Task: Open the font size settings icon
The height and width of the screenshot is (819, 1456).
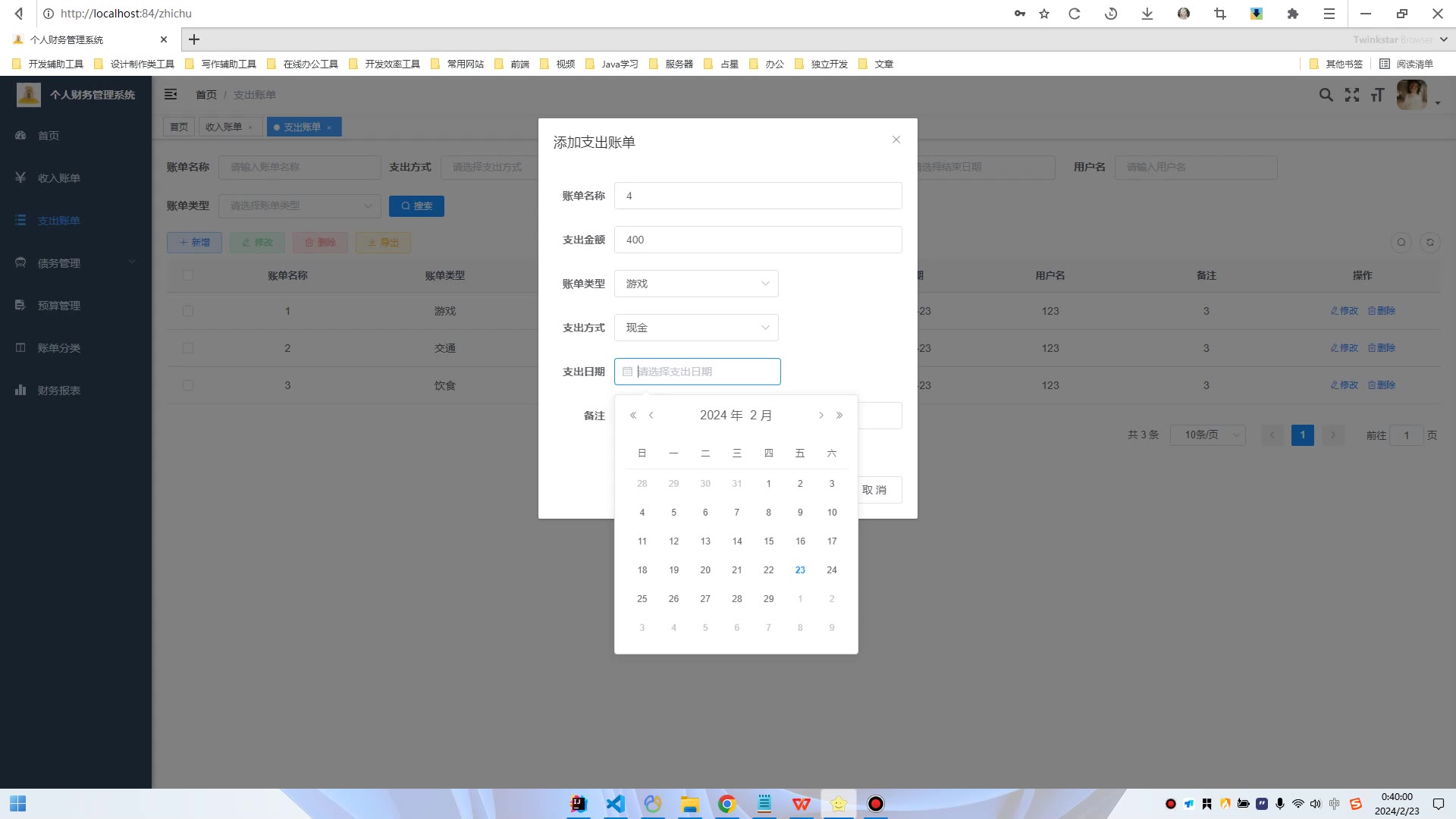Action: pyautogui.click(x=1378, y=95)
